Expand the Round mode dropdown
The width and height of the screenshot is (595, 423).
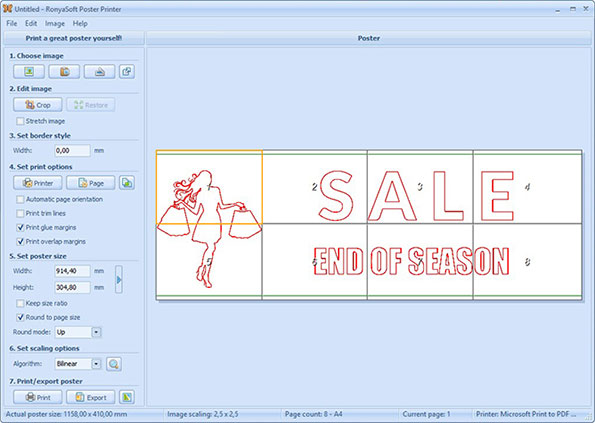pyautogui.click(x=96, y=332)
